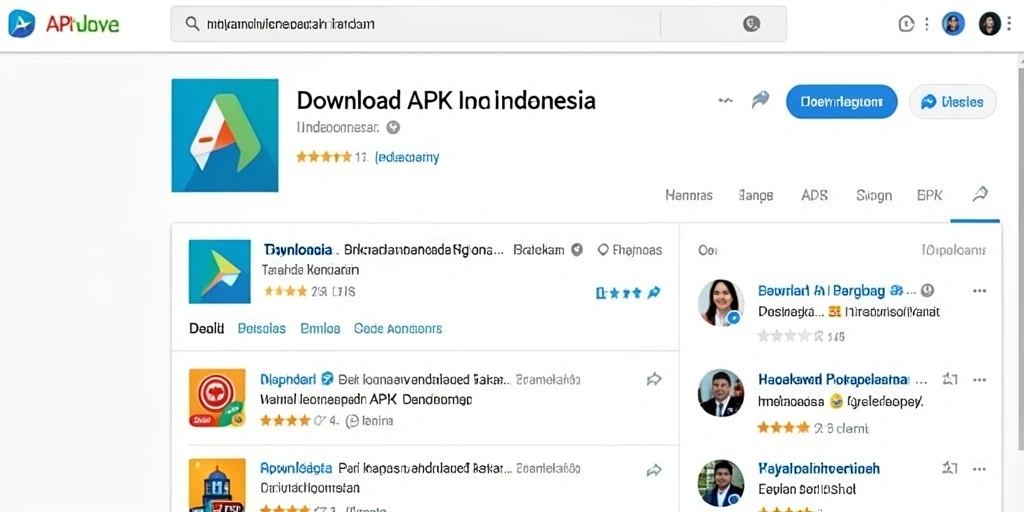Screen dimensions: 1024x512
Task: Open the kebab menu beside the notification icon
Action: (926, 24)
